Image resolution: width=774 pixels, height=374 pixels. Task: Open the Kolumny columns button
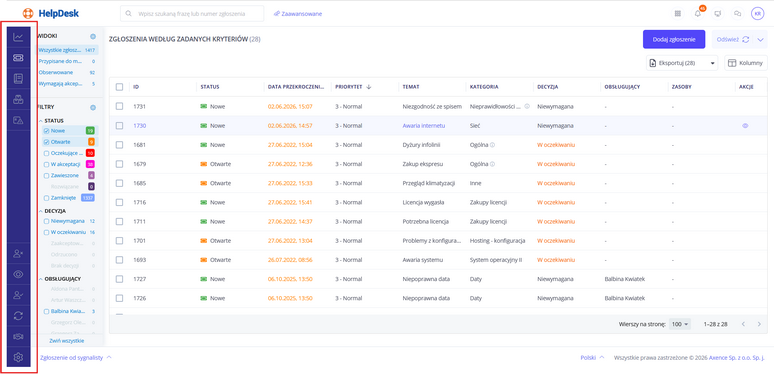[746, 63]
